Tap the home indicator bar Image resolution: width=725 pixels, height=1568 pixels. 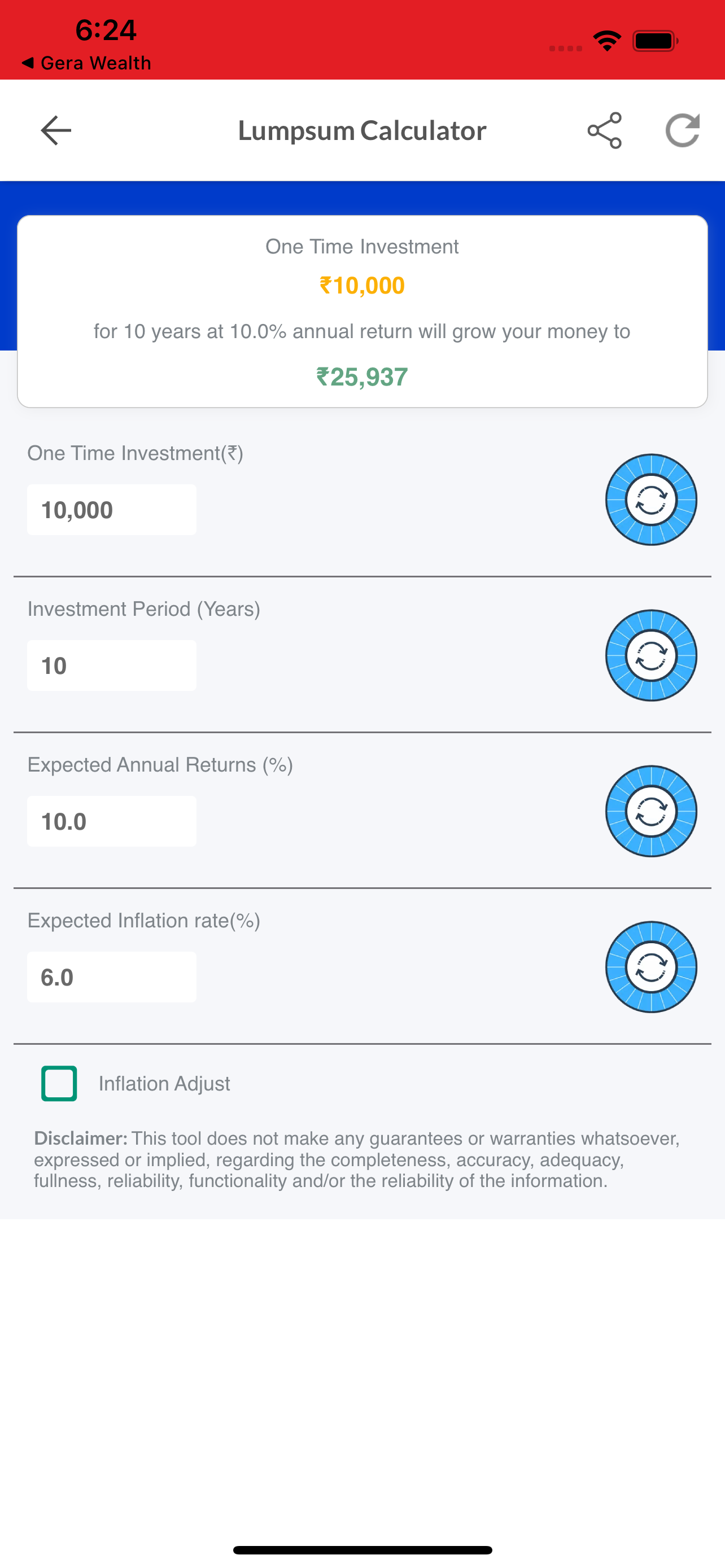[x=362, y=1550]
